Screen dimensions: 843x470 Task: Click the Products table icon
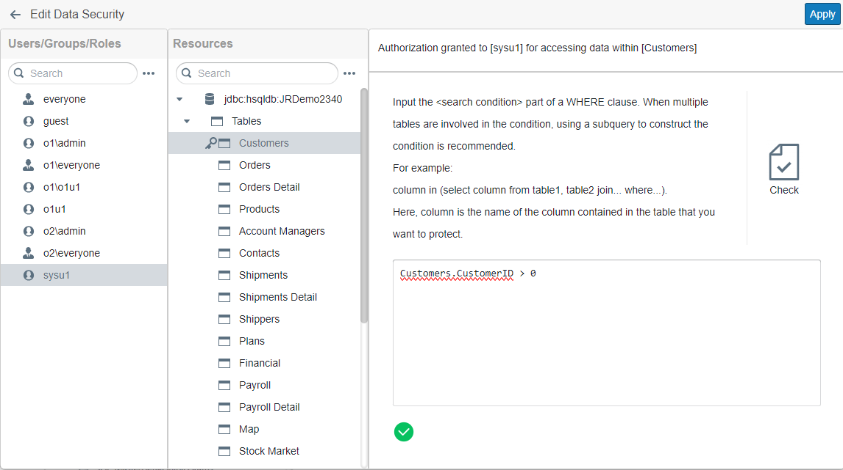coord(224,209)
